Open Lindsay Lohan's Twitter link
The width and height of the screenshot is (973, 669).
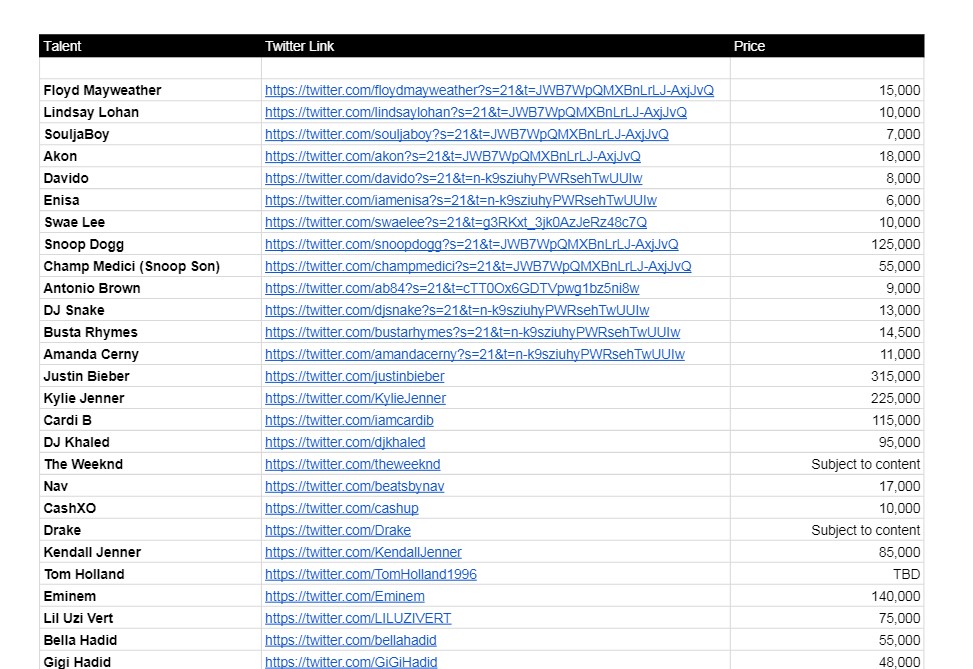tap(475, 112)
